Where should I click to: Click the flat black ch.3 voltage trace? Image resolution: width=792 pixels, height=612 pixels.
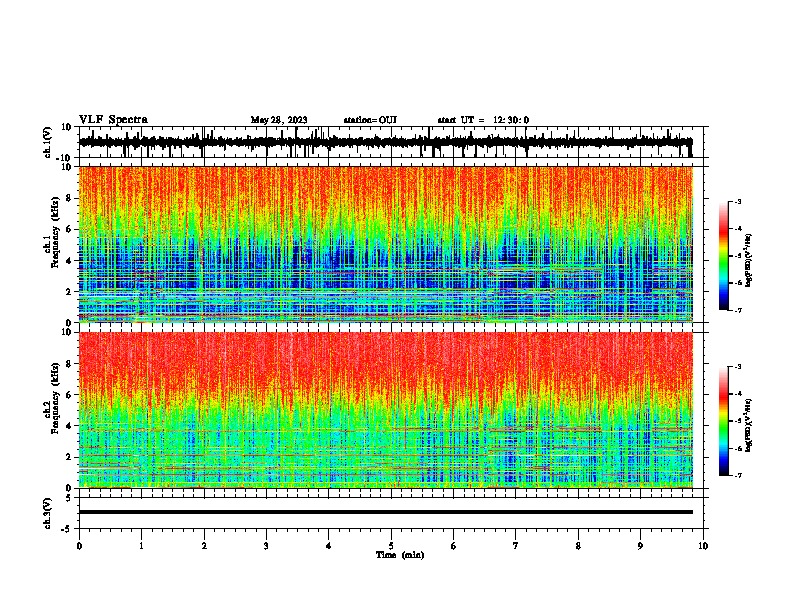(385, 512)
